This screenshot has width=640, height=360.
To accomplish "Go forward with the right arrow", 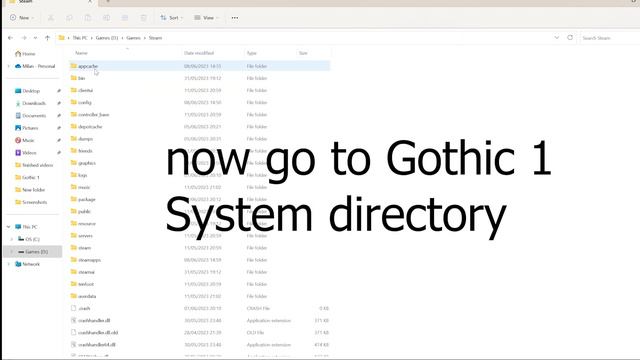I will click(x=24, y=38).
